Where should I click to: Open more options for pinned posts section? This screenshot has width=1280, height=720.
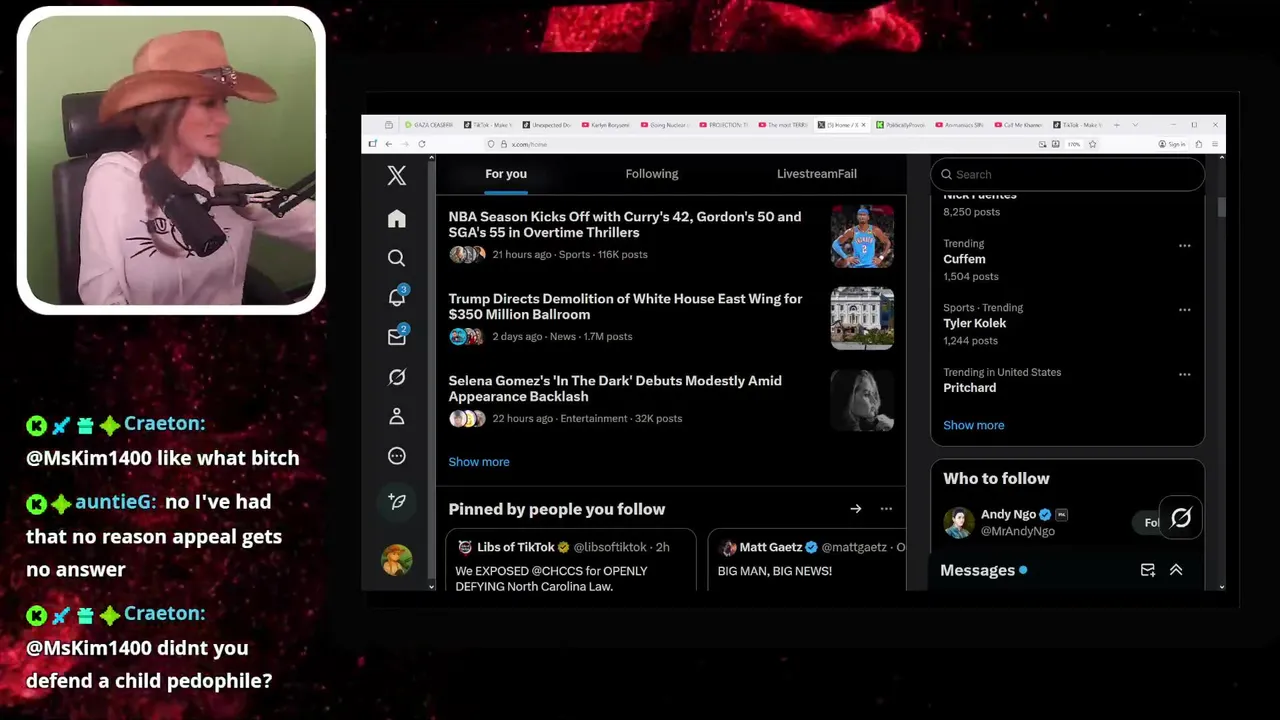tap(886, 509)
